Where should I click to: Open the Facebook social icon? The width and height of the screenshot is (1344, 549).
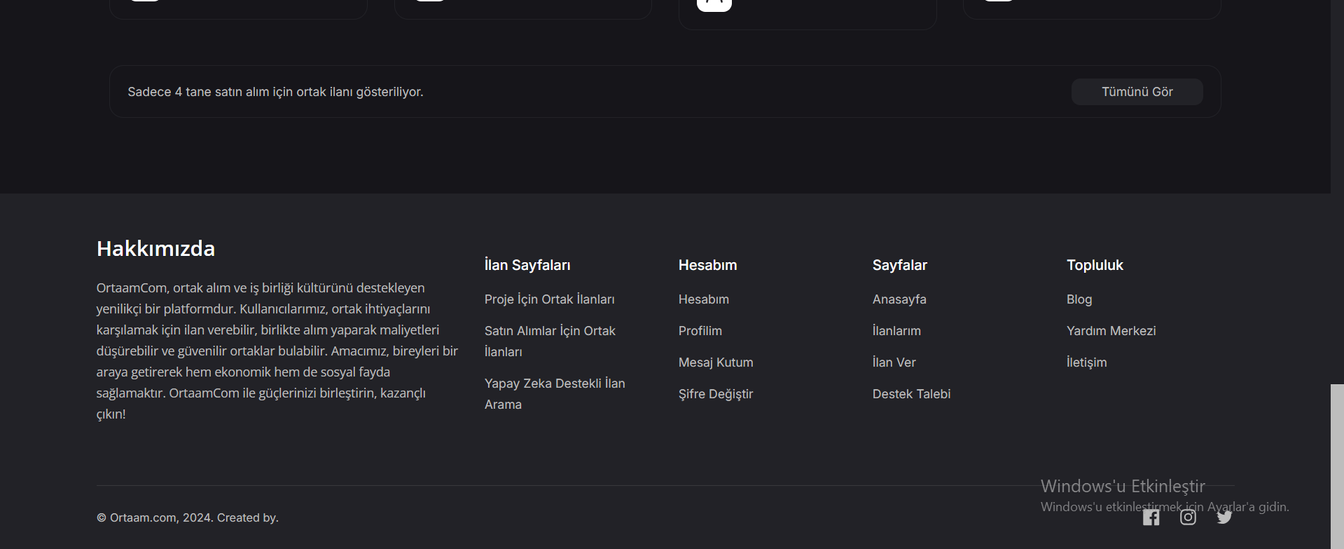coord(1151,517)
